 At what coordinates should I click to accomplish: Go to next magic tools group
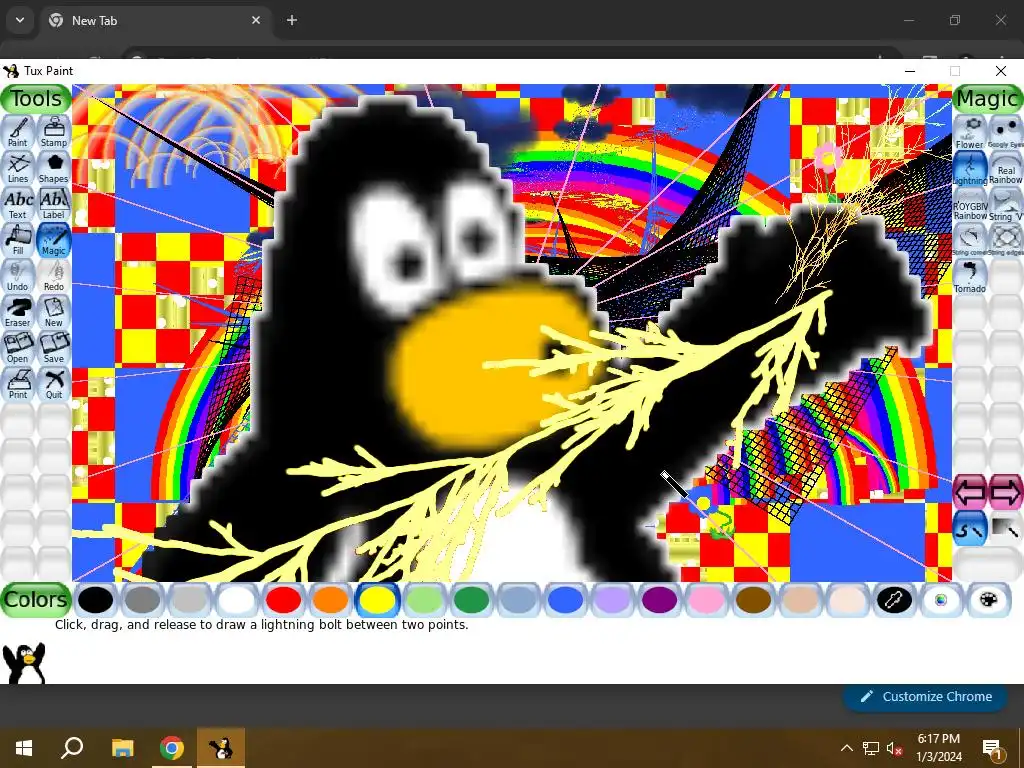coord(1006,492)
